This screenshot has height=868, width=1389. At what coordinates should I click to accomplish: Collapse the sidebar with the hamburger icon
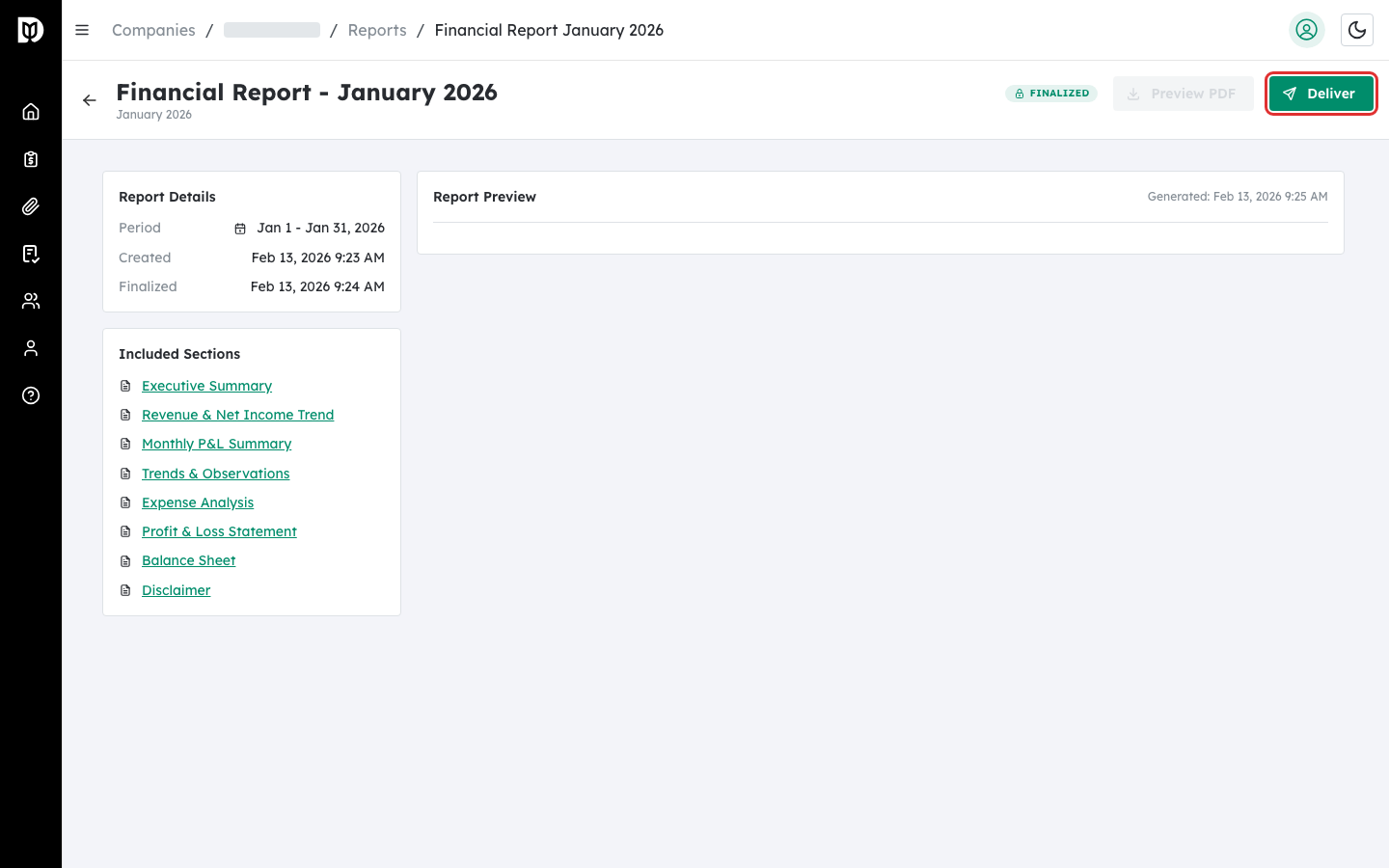pyautogui.click(x=82, y=29)
